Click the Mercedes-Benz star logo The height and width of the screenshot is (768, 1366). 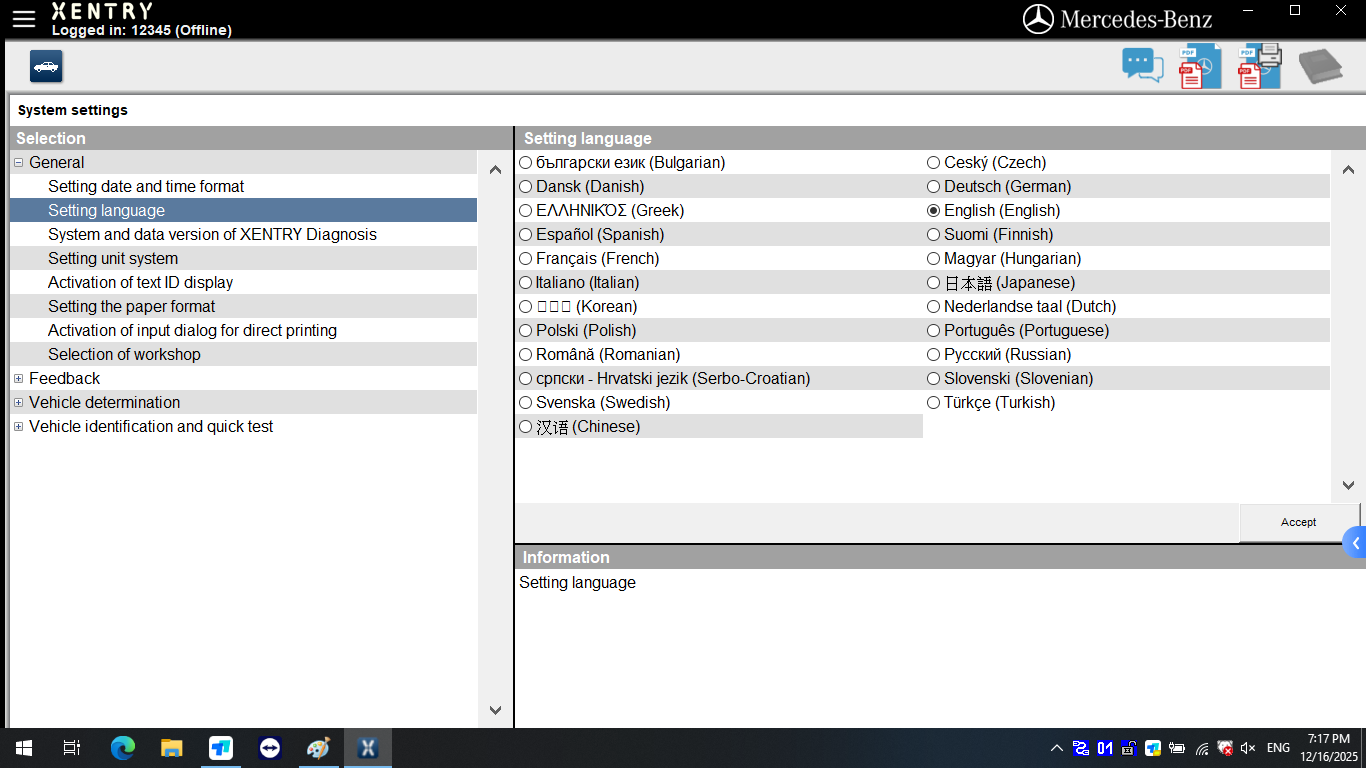1040,17
